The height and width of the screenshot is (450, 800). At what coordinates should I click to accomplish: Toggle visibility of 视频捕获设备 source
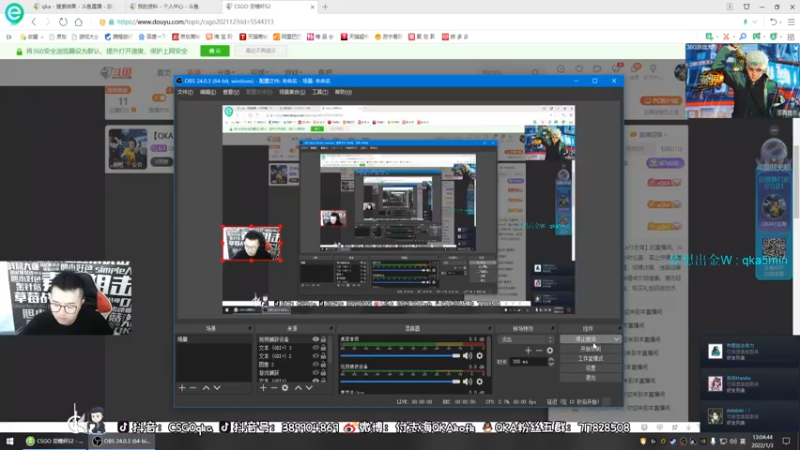pos(315,339)
